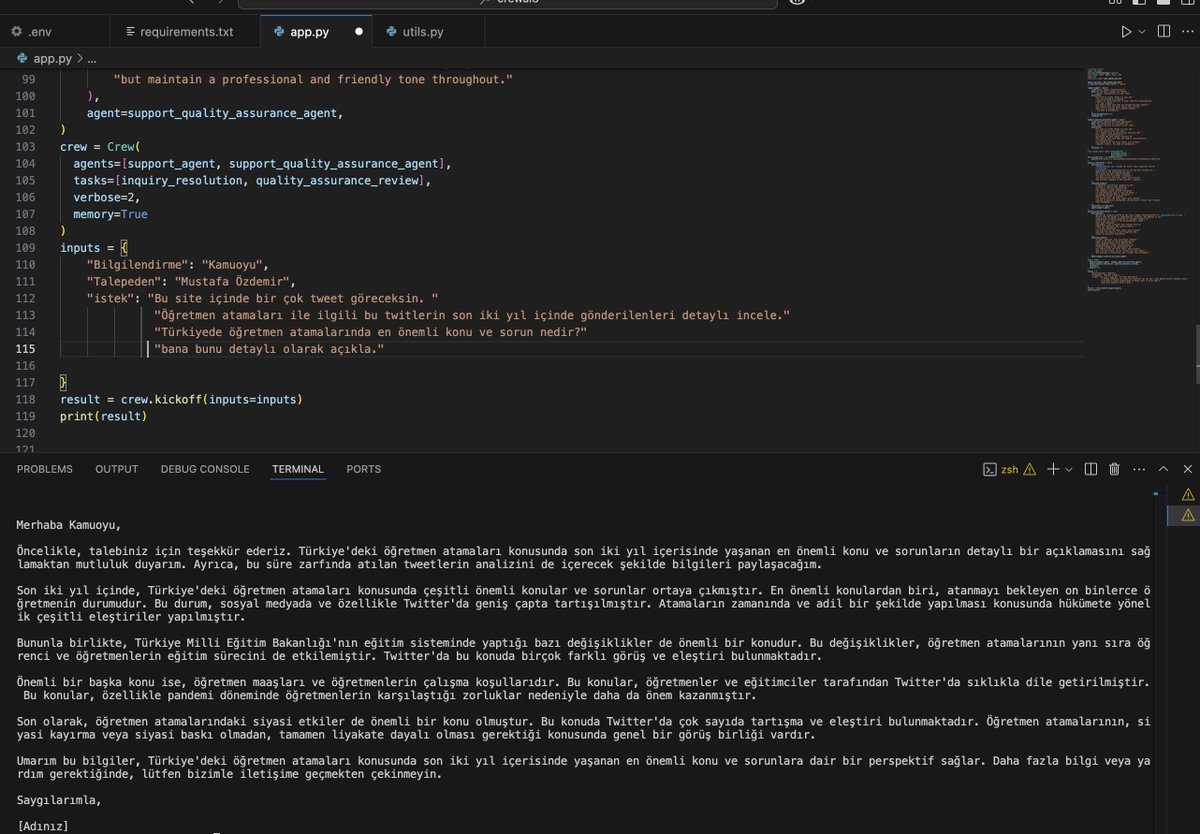Click the "Bilgilendirme" key string
Viewport: 1200px width, 834px height.
pos(137,265)
